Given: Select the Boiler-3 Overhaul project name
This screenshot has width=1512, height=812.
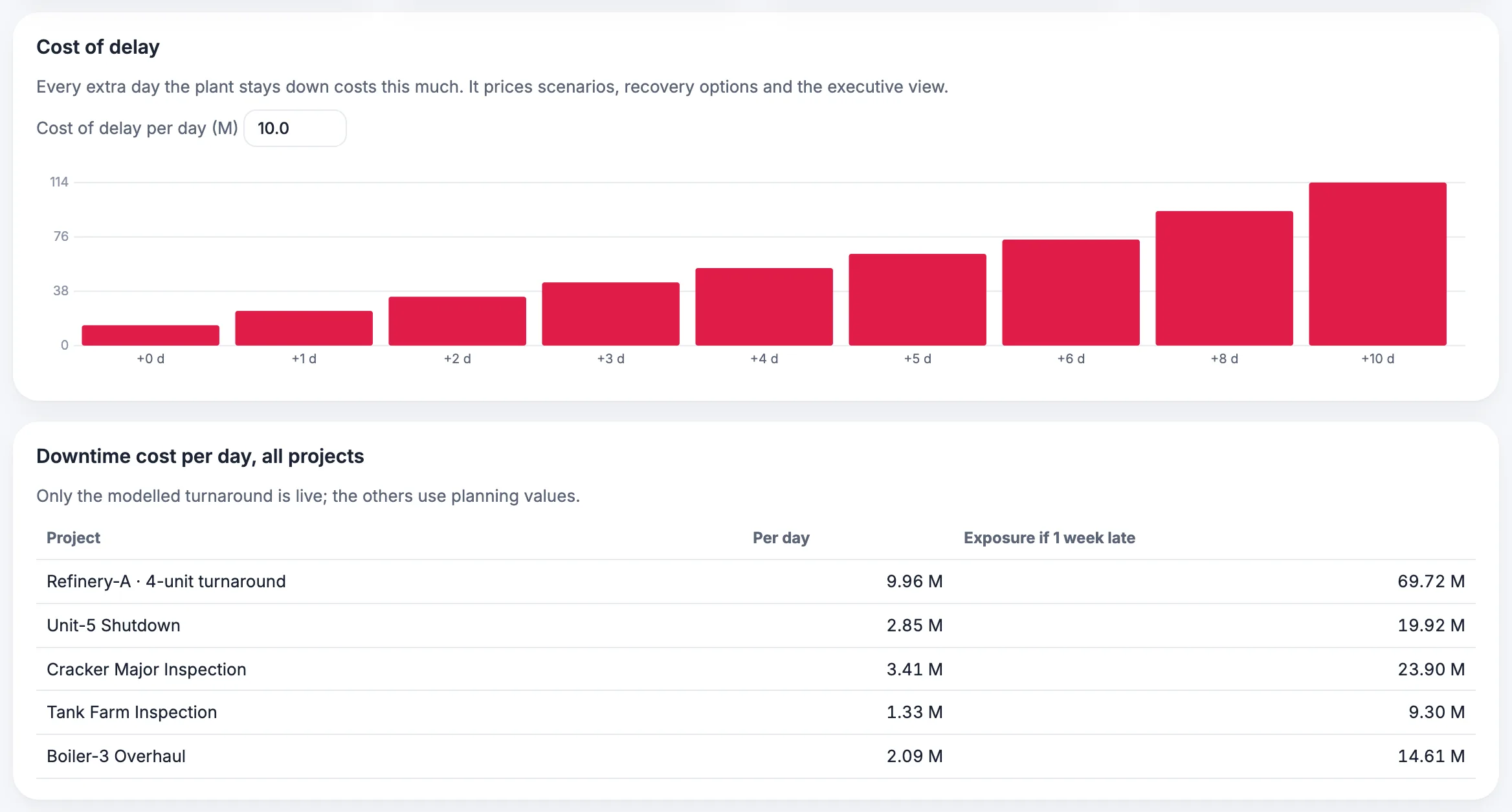Looking at the screenshot, I should click(x=116, y=756).
